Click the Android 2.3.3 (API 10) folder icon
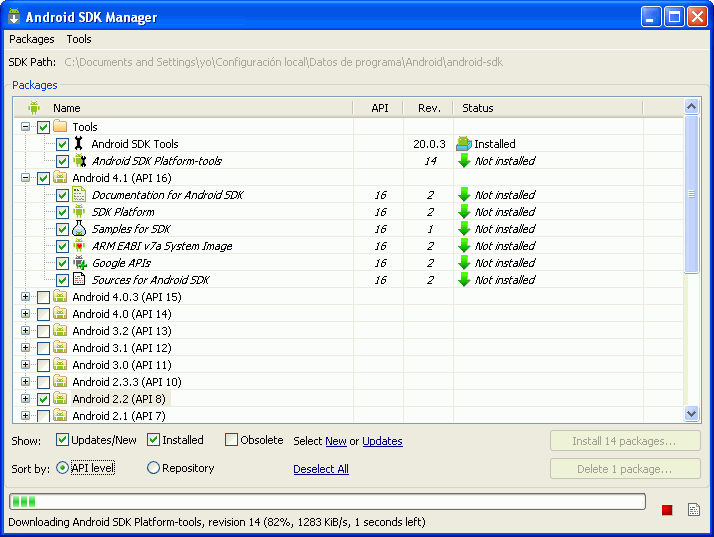 (x=60, y=381)
